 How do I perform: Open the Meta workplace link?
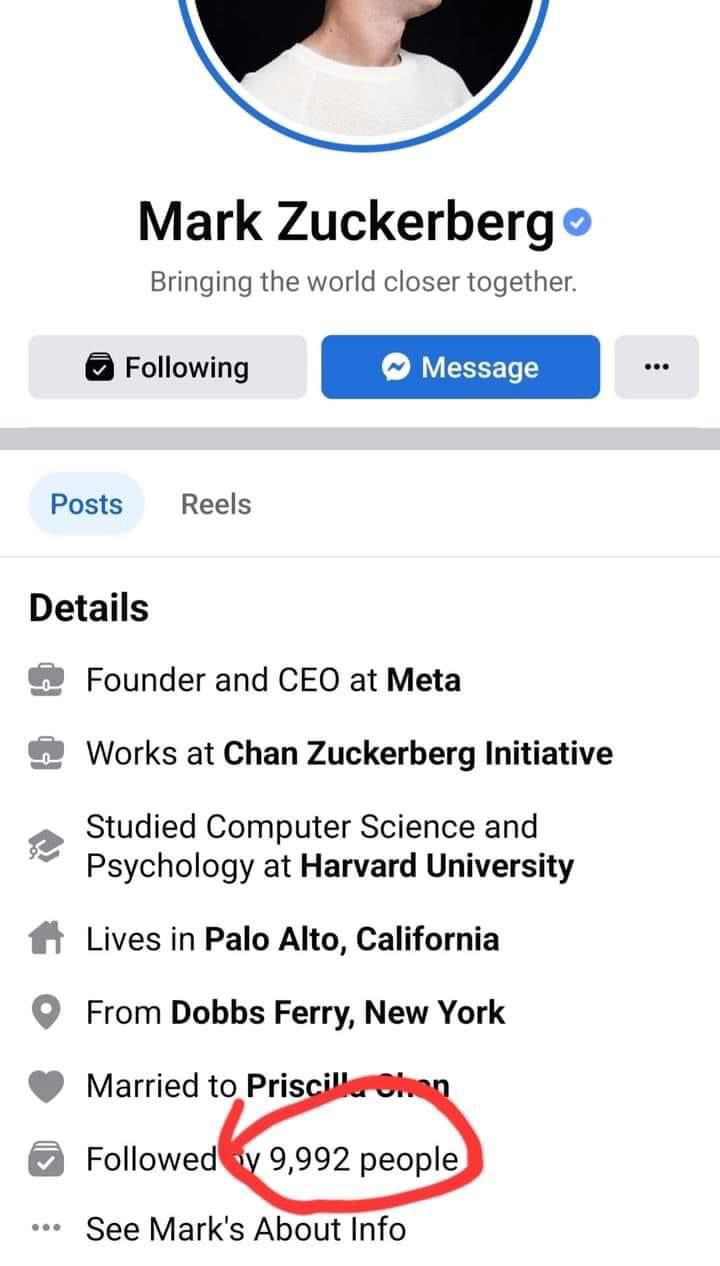pyautogui.click(x=424, y=680)
